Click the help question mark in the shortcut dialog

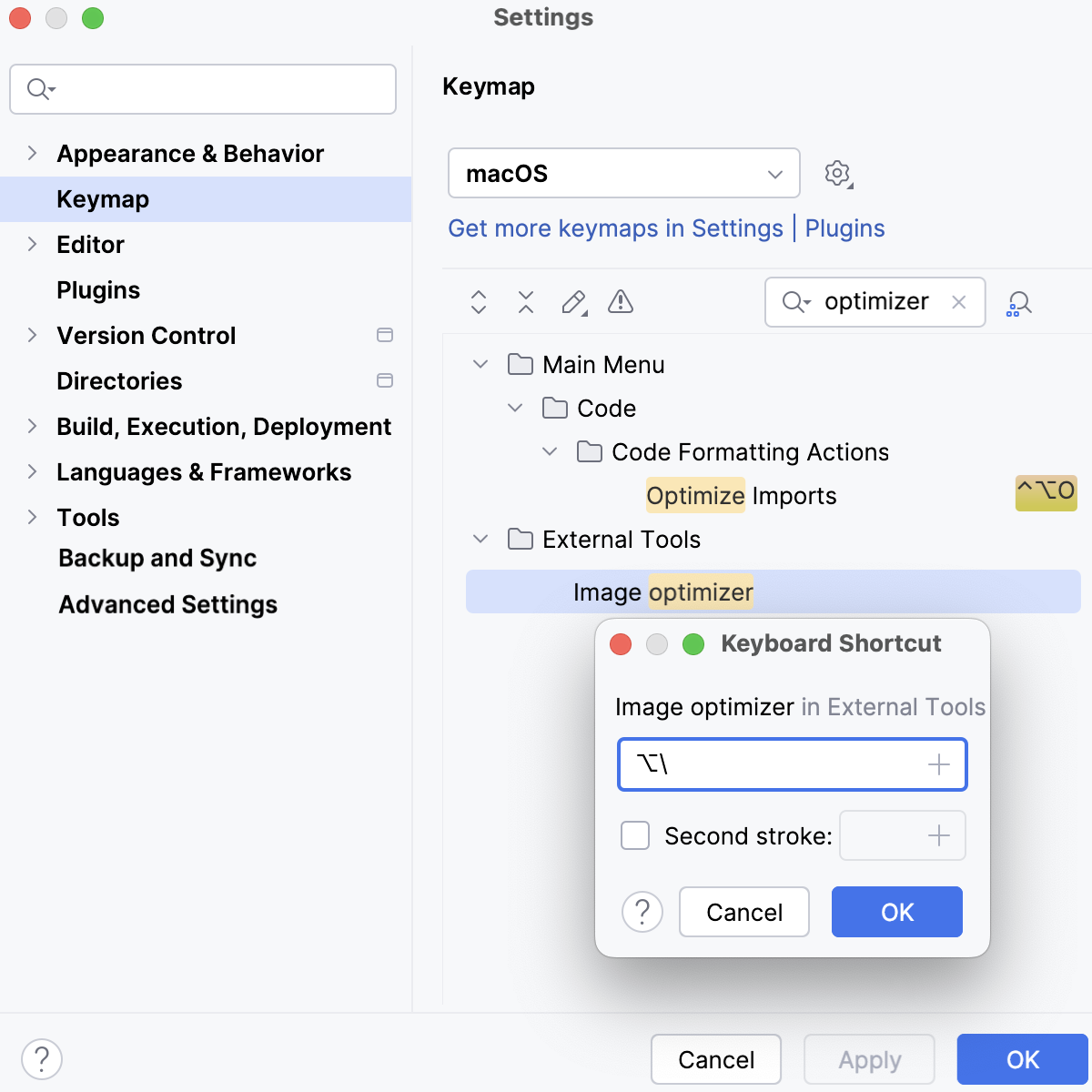pyautogui.click(x=642, y=911)
